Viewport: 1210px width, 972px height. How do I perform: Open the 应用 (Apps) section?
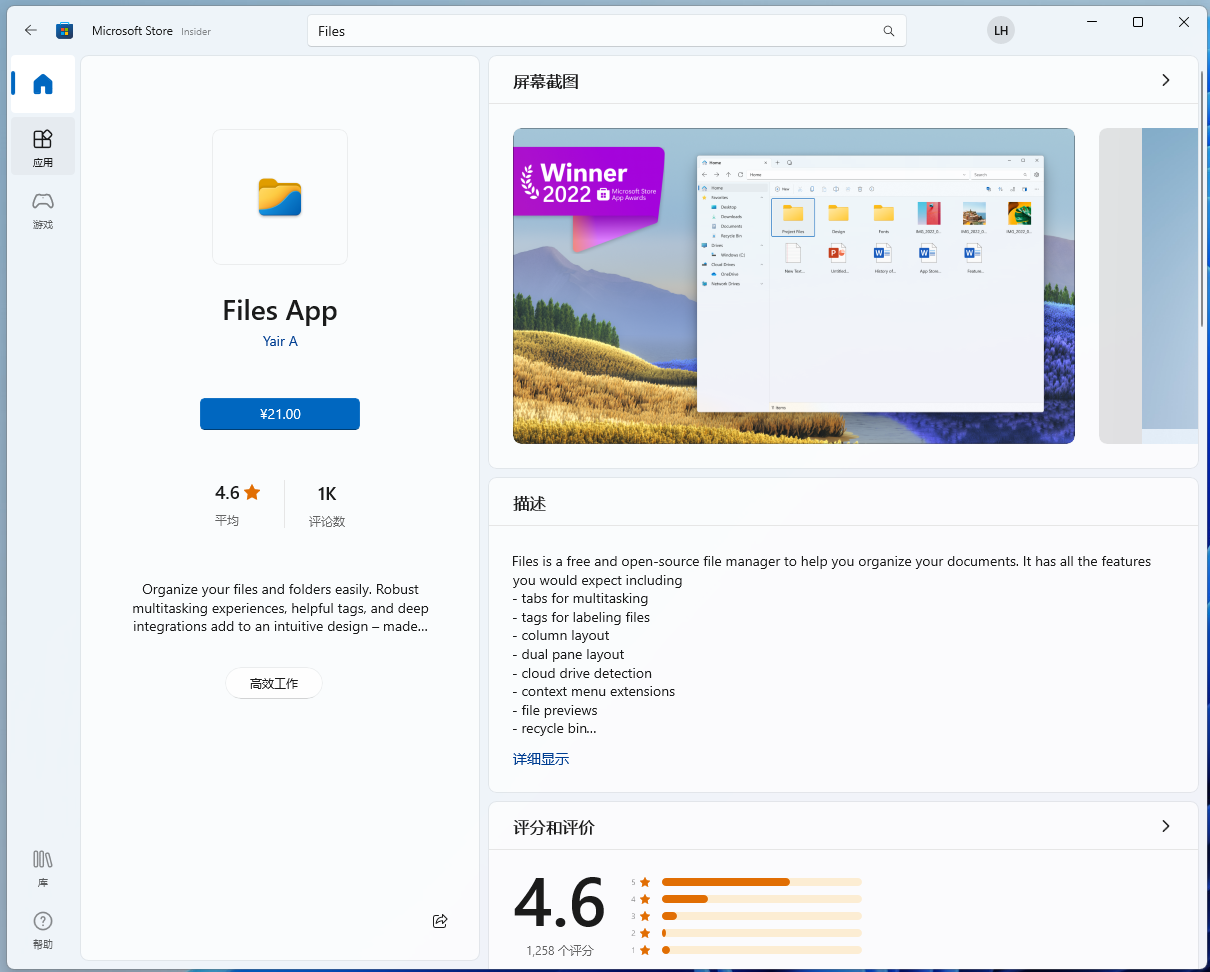coord(43,147)
